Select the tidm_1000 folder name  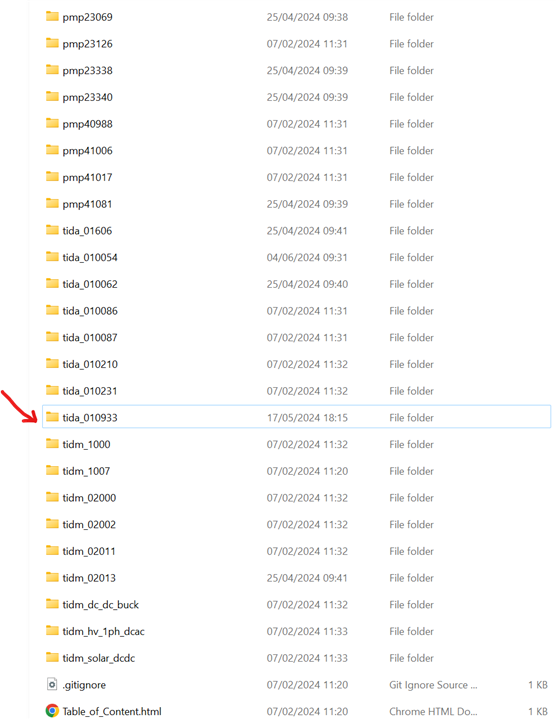click(86, 444)
